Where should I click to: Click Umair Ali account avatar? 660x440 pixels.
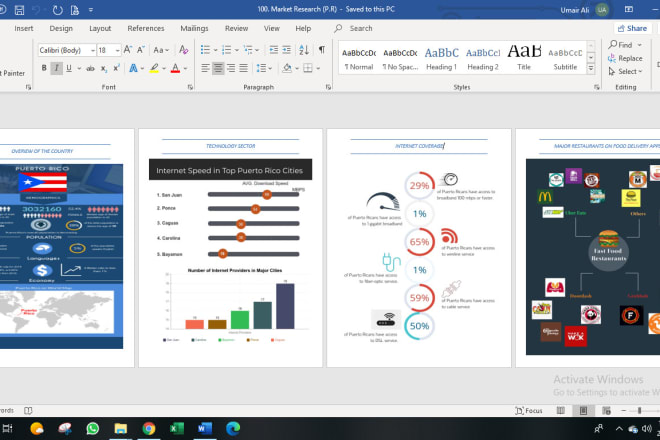pos(602,10)
